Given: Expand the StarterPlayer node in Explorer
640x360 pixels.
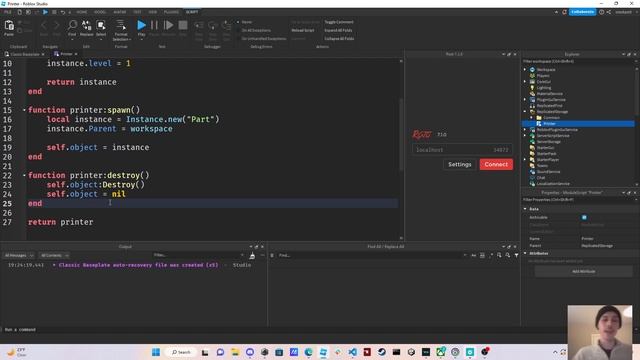Looking at the screenshot, I should (x=525, y=160).
